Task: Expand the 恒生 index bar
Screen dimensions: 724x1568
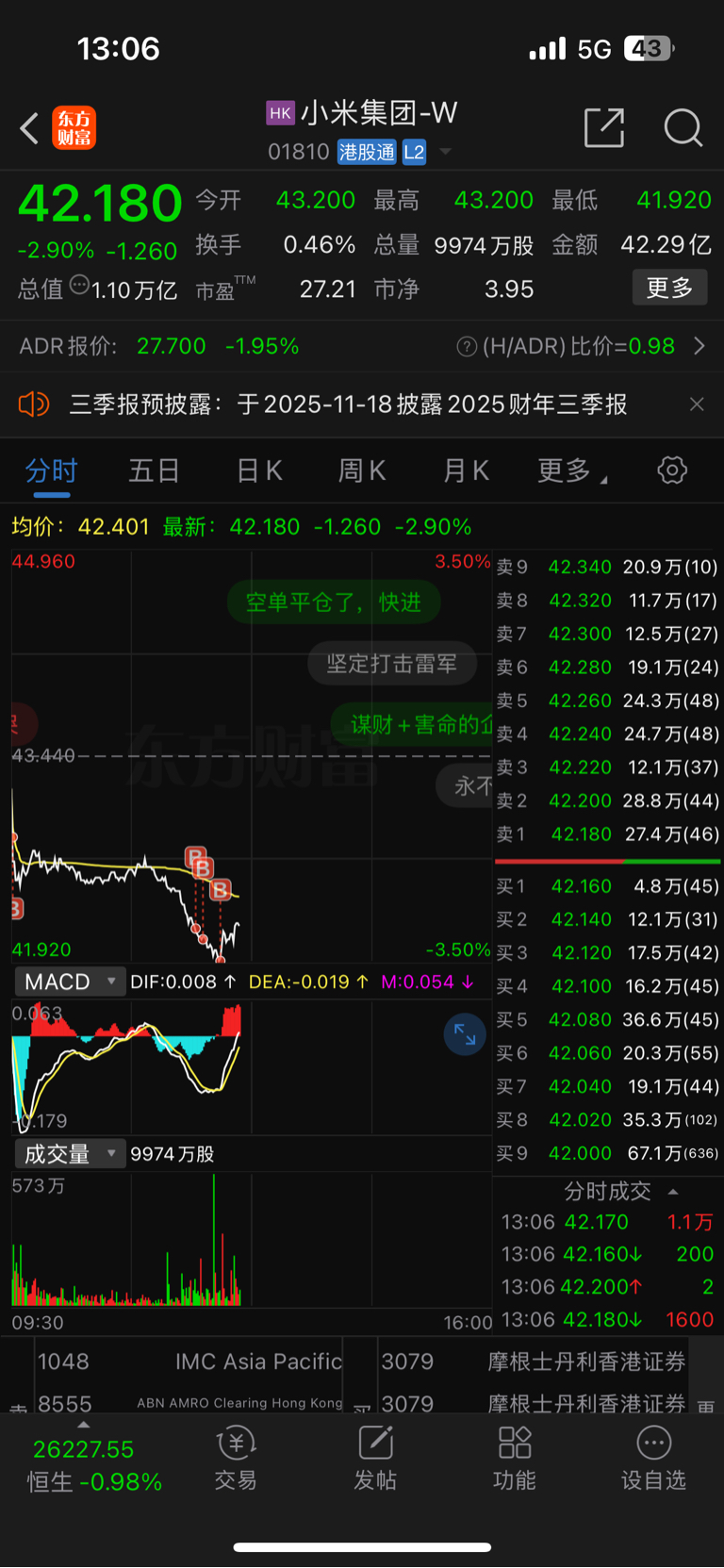Action: tap(84, 1426)
